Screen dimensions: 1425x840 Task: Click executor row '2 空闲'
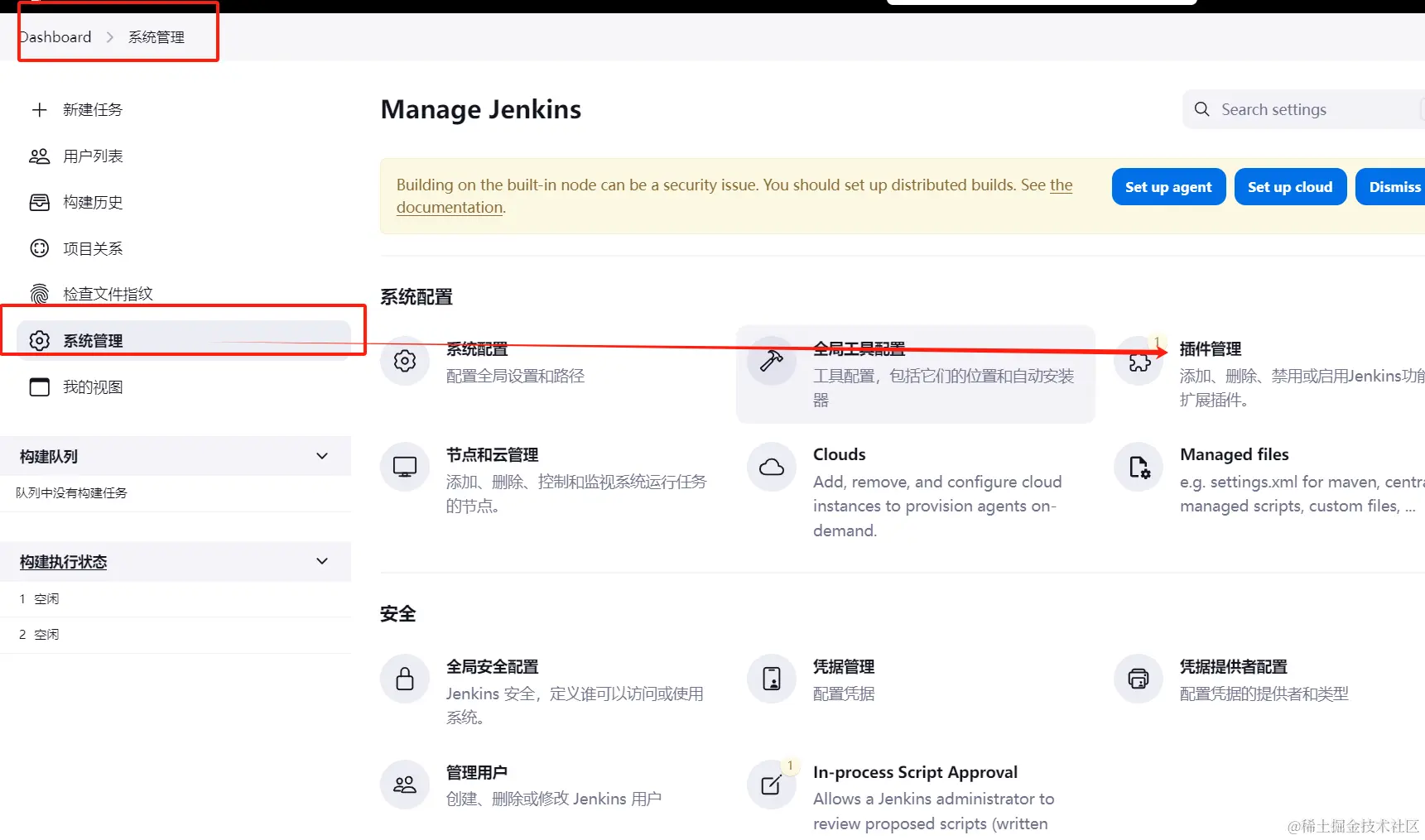(x=176, y=635)
